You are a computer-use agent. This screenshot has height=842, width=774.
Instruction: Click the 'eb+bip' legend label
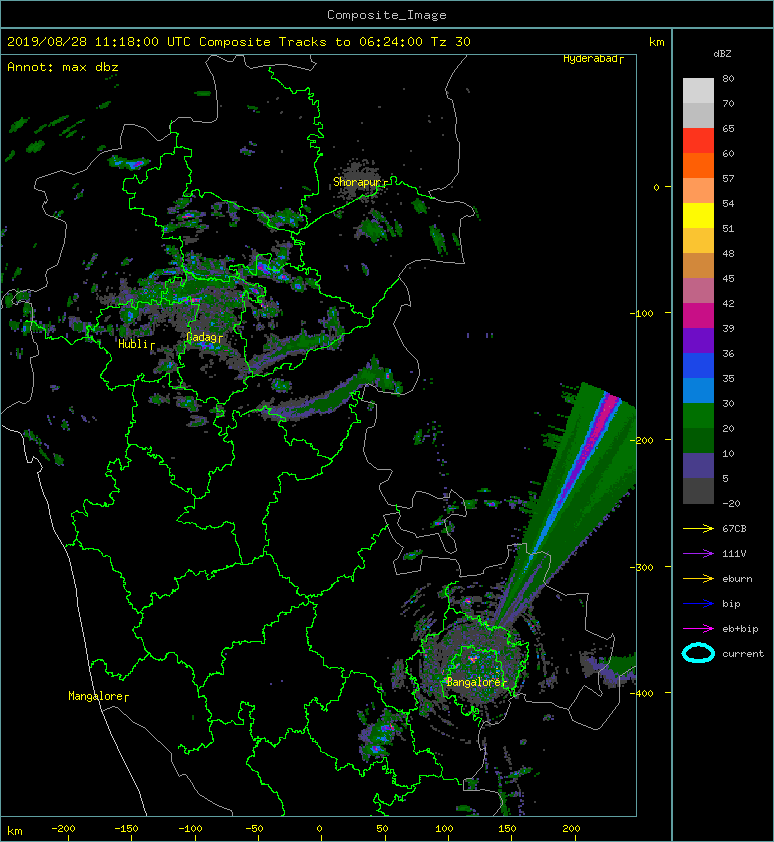click(740, 628)
